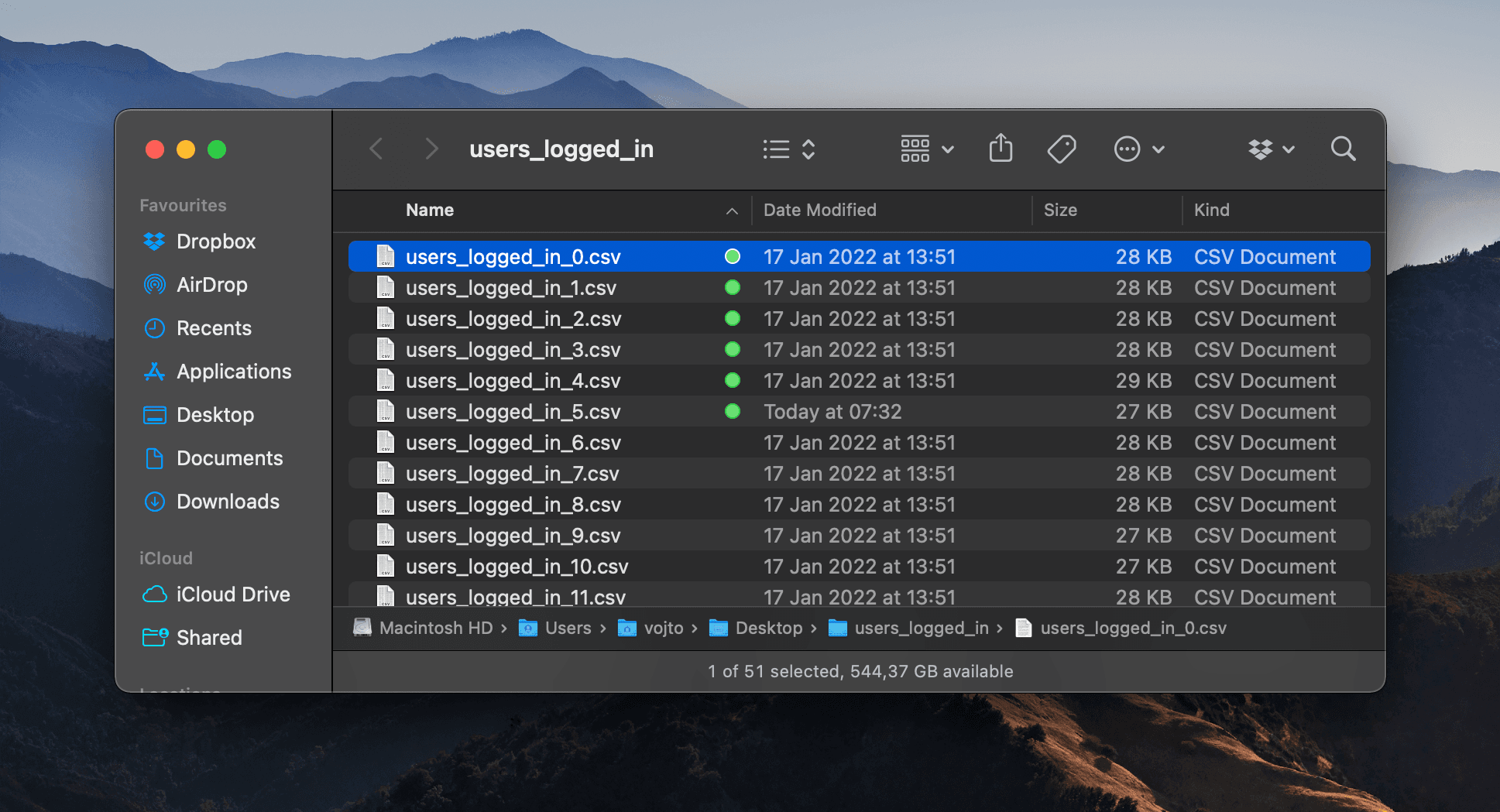Click vojto home folder in path bar
The width and height of the screenshot is (1500, 812).
(662, 629)
